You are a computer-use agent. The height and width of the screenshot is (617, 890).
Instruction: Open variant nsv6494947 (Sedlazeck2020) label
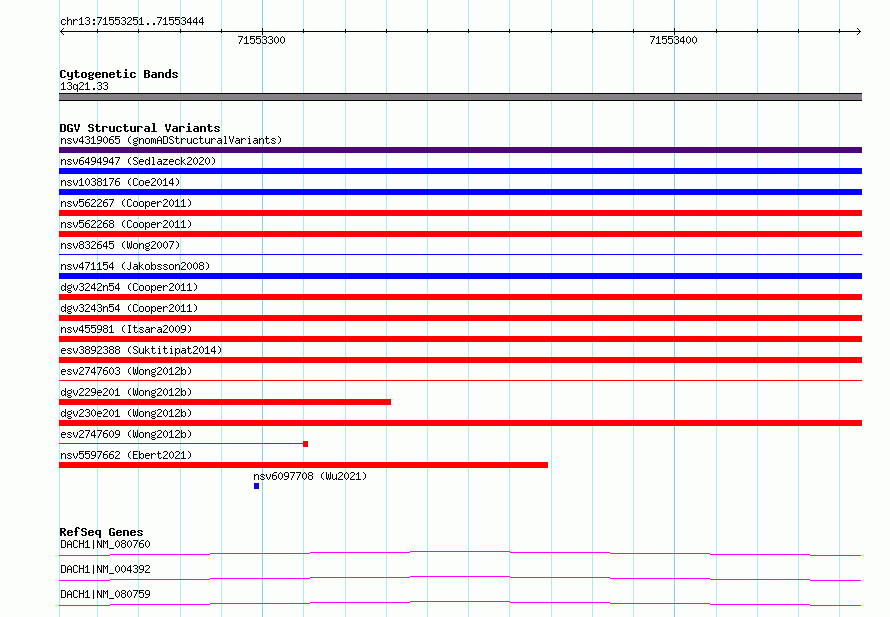[138, 161]
